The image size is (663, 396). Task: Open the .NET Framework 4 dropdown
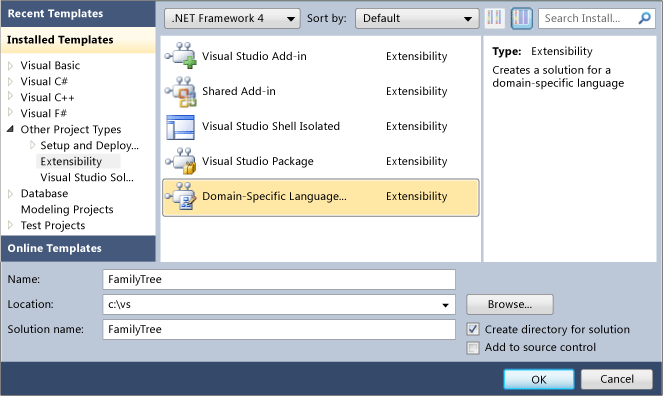tap(232, 19)
